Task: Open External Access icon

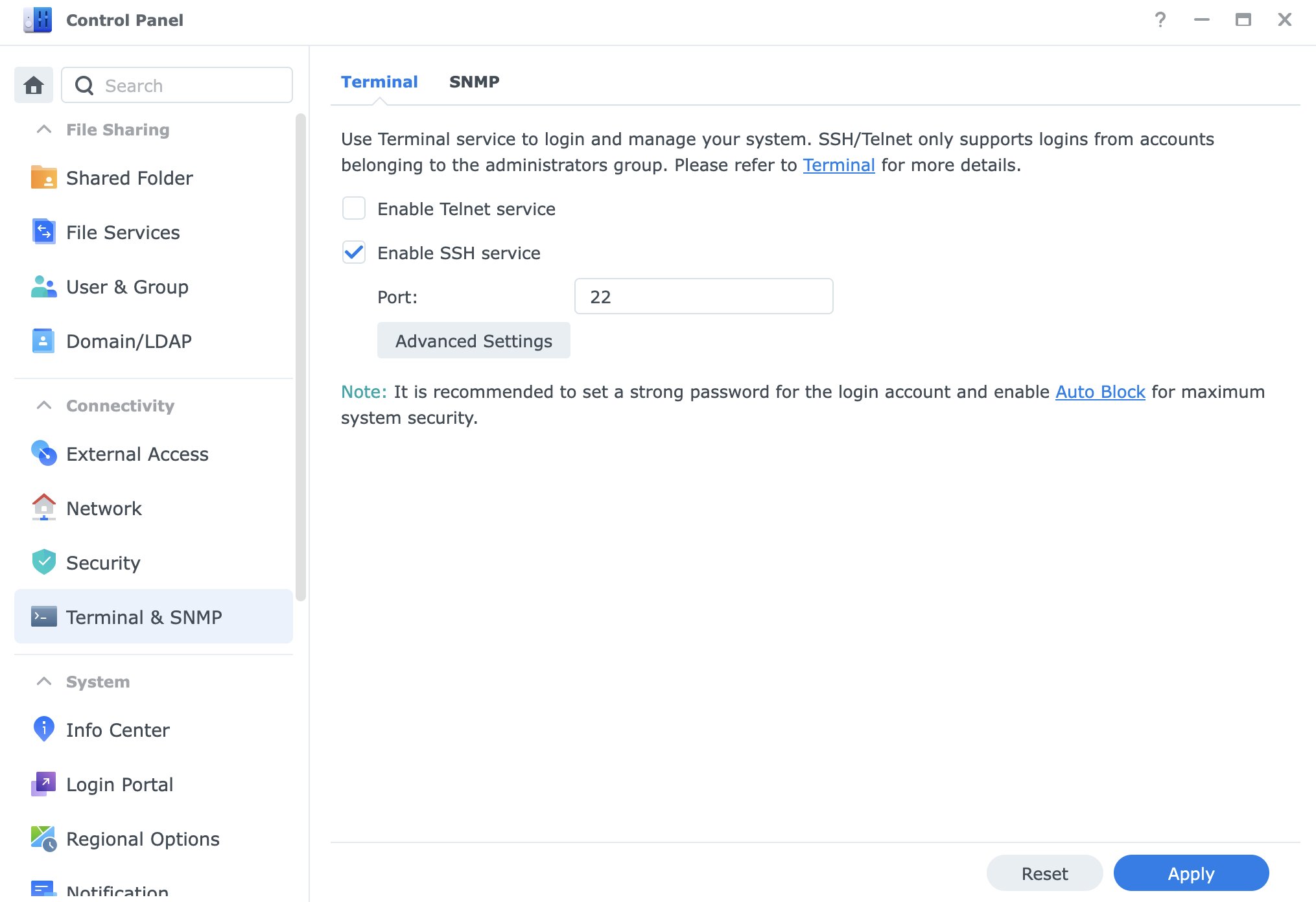Action: click(x=43, y=454)
